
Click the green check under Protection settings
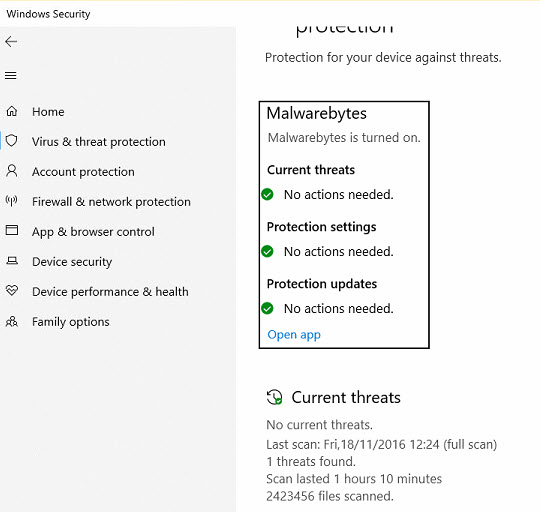267,251
